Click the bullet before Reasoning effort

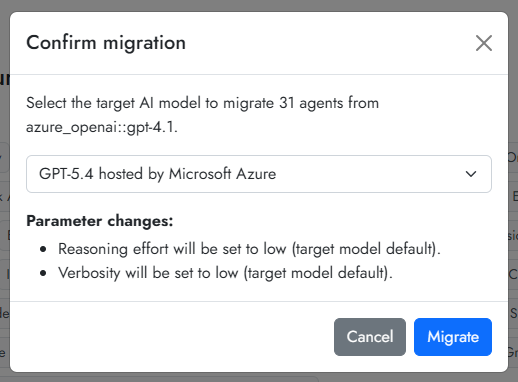tap(43, 249)
